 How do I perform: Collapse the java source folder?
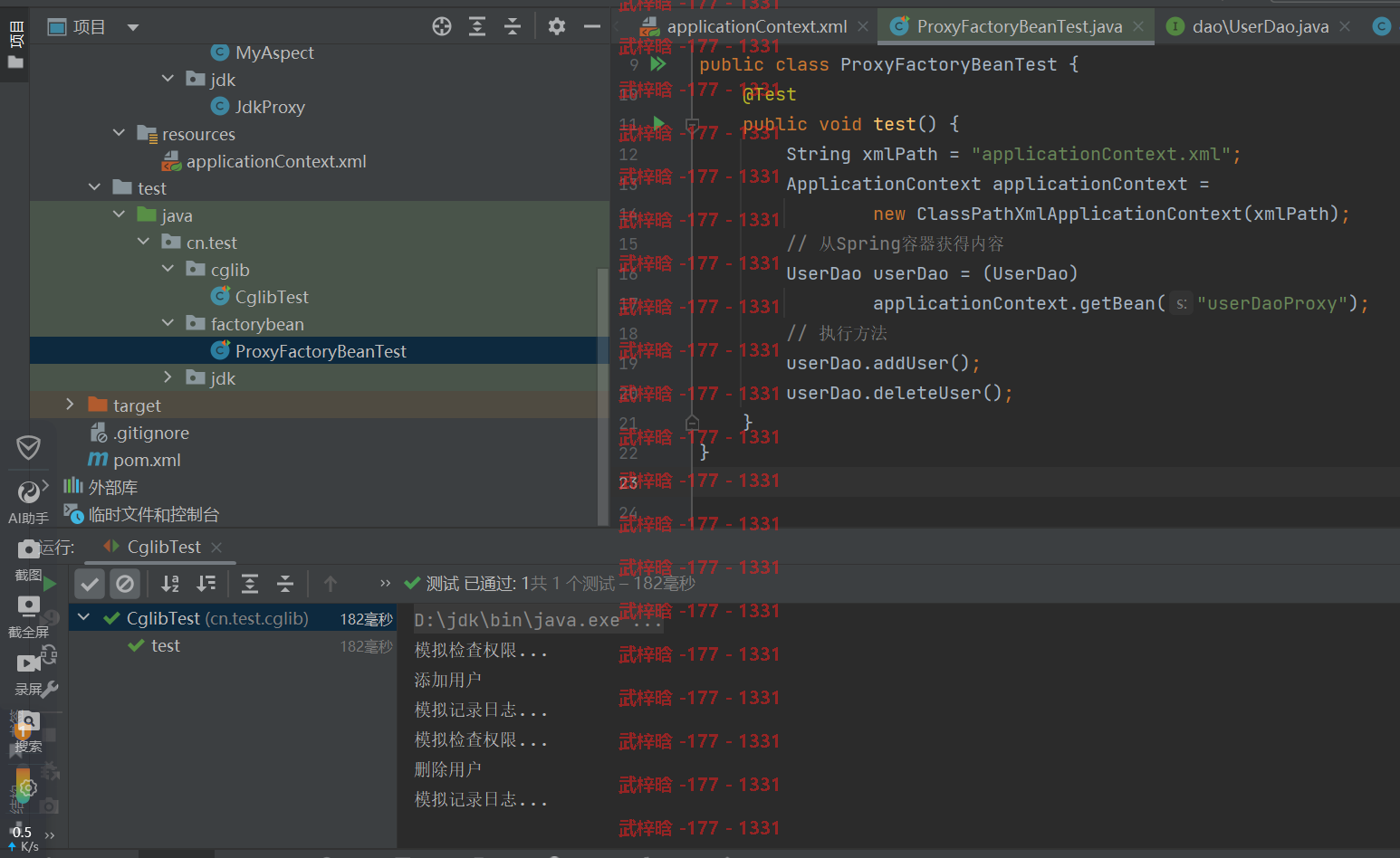pyautogui.click(x=119, y=215)
